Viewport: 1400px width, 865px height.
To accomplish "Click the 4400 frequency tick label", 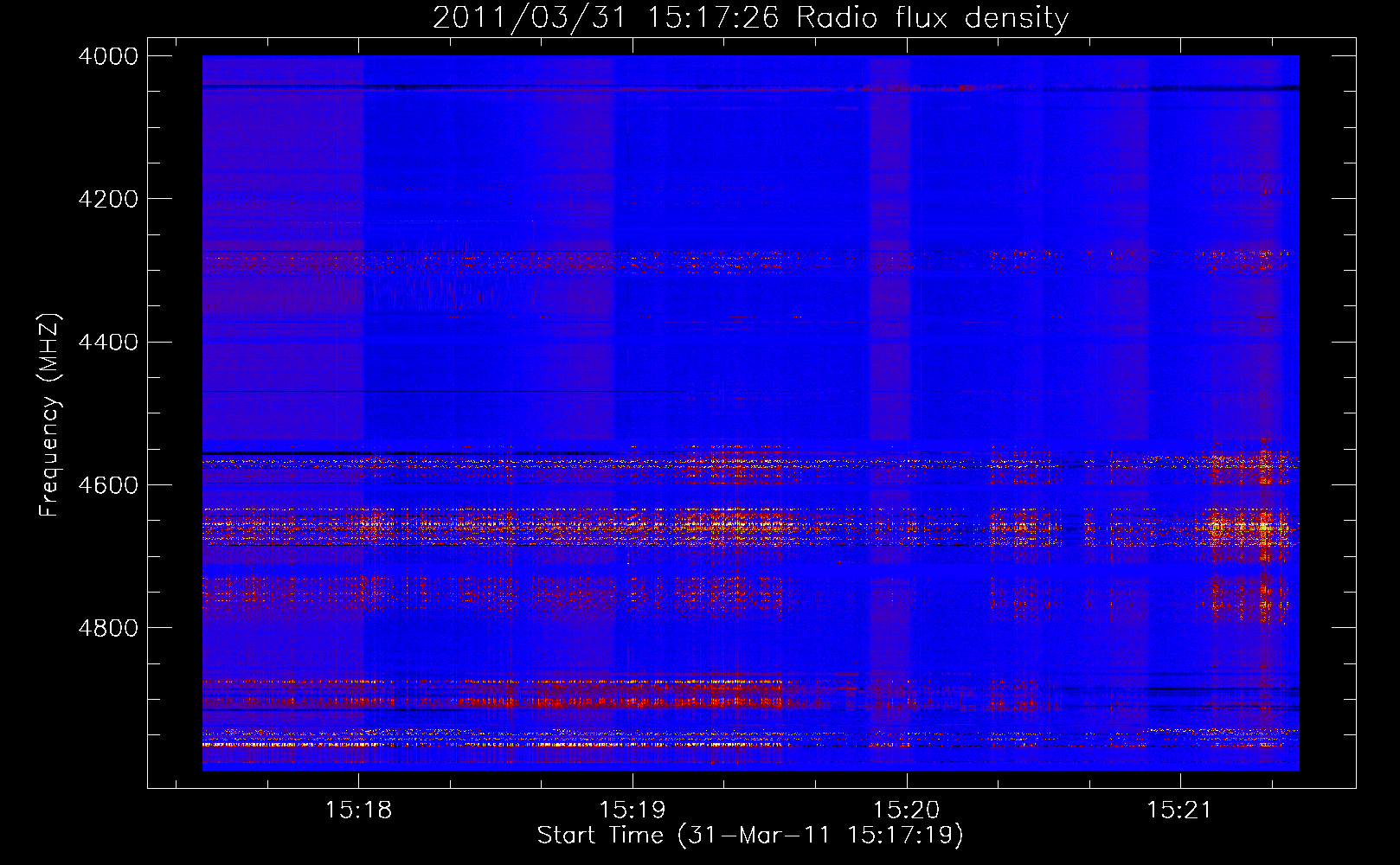I will click(x=108, y=343).
